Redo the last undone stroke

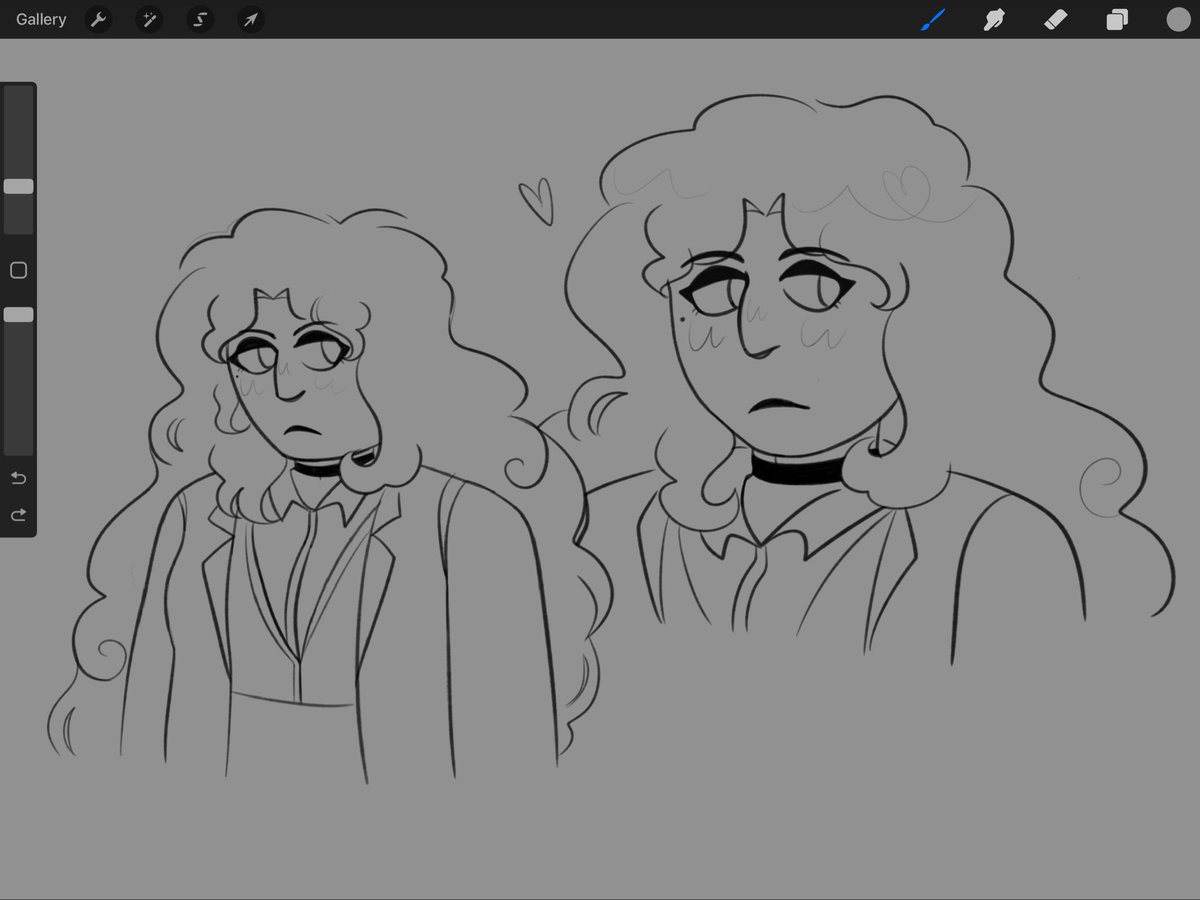[x=18, y=515]
